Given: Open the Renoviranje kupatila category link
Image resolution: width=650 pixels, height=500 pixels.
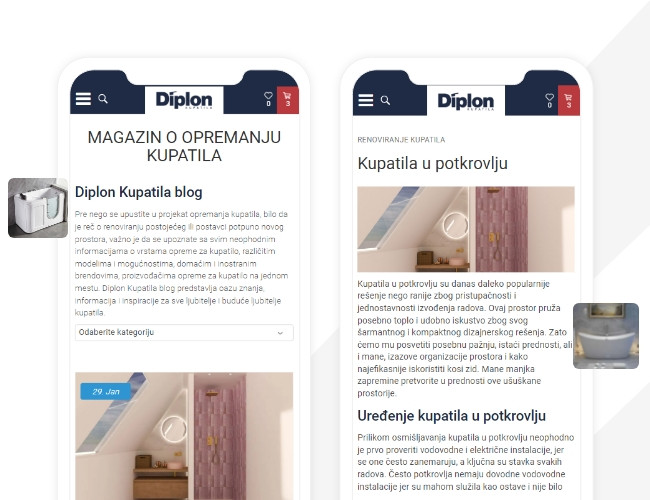Looking at the screenshot, I should point(401,140).
